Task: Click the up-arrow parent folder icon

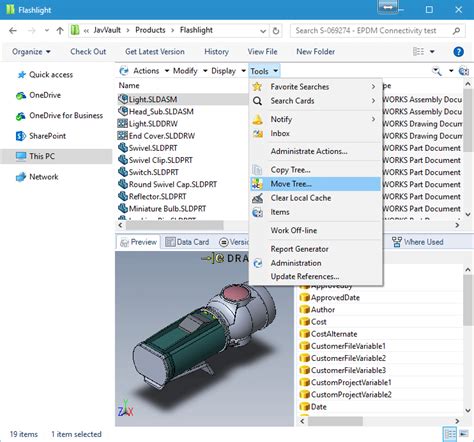Action: pyautogui.click(x=60, y=31)
